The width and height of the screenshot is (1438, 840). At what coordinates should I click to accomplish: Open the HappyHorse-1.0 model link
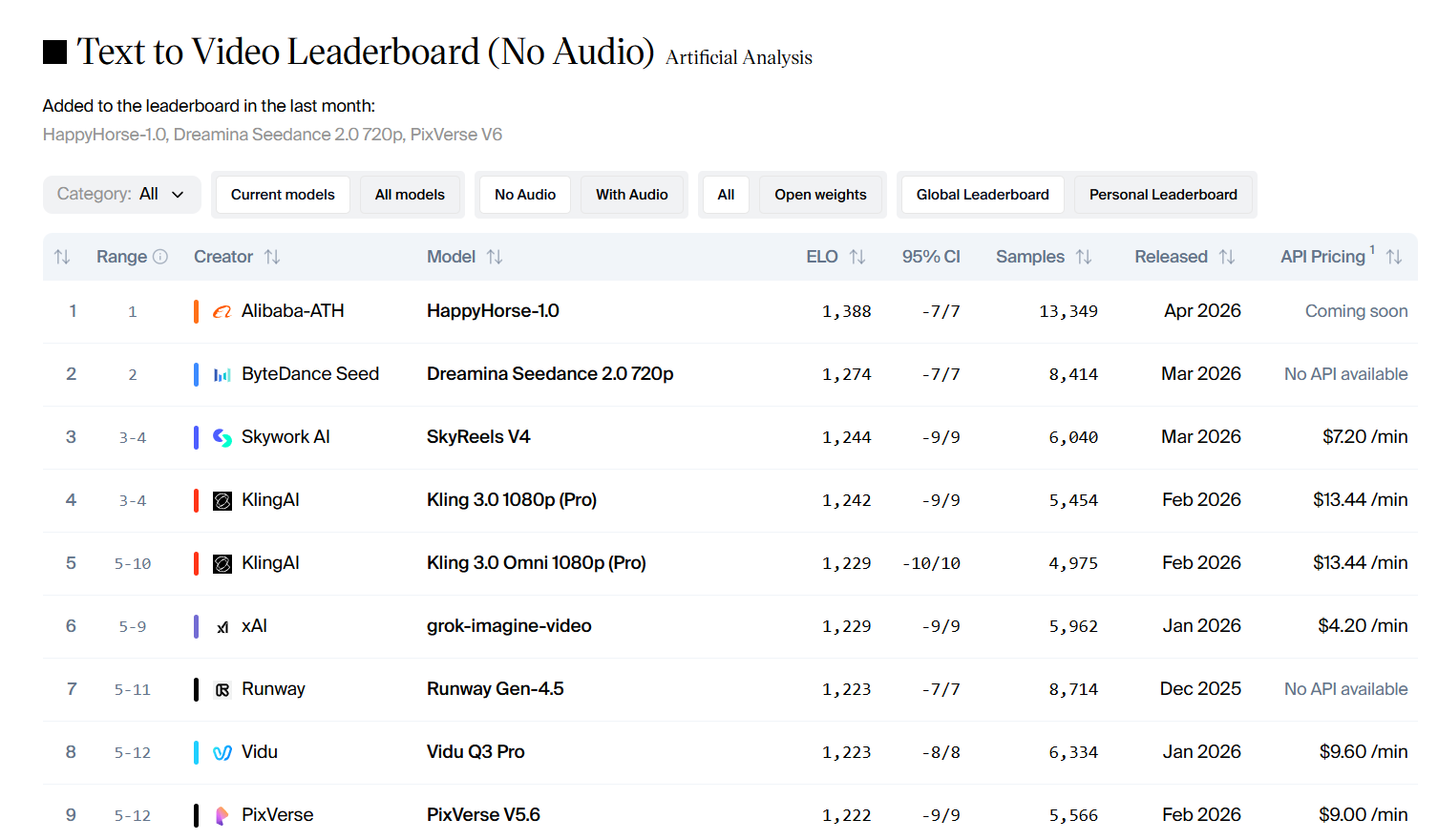493,311
